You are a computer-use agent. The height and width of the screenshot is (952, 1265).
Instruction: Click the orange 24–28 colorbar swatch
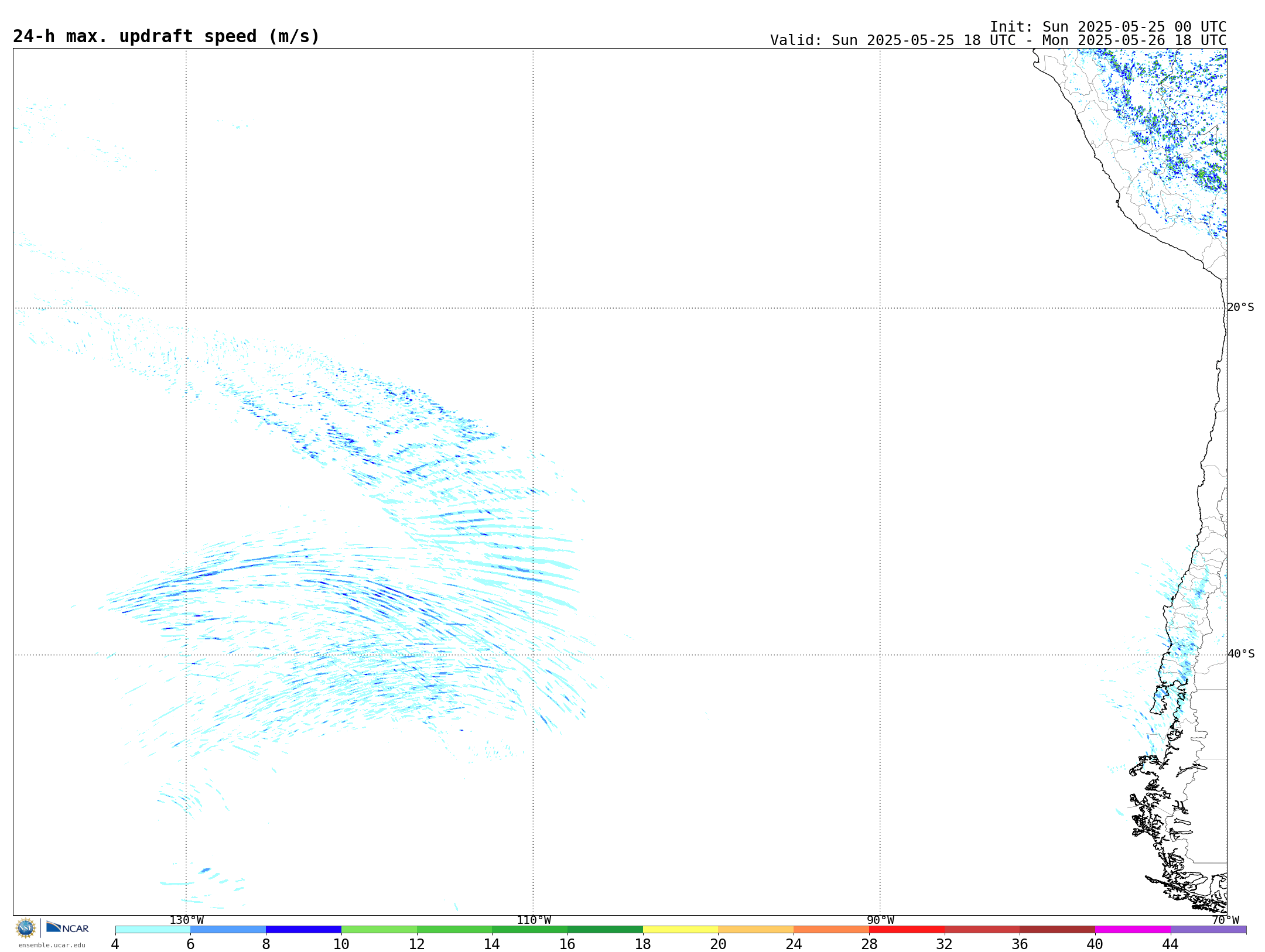pos(832,930)
